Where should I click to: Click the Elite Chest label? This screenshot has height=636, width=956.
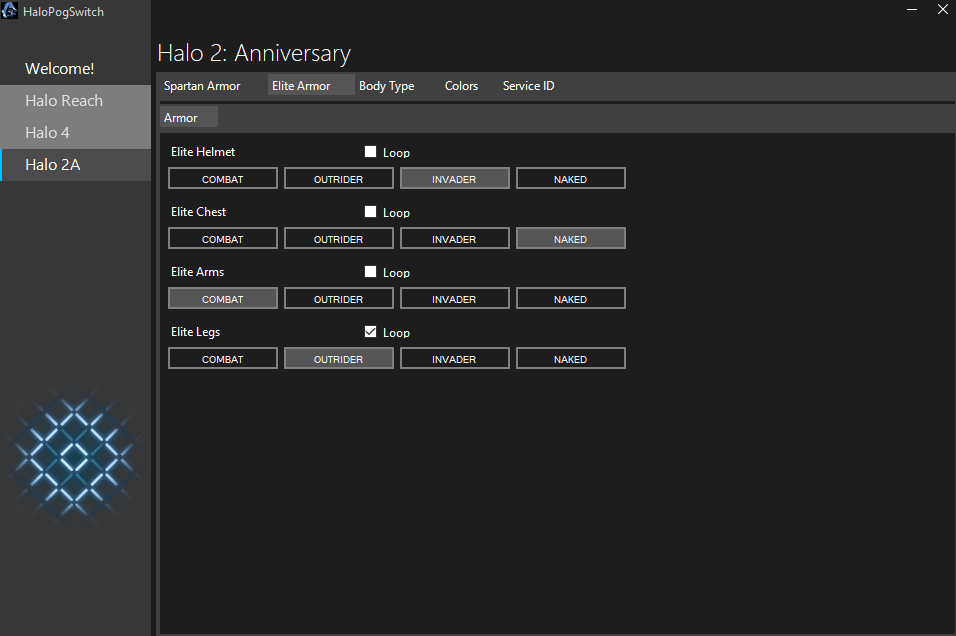(x=198, y=212)
